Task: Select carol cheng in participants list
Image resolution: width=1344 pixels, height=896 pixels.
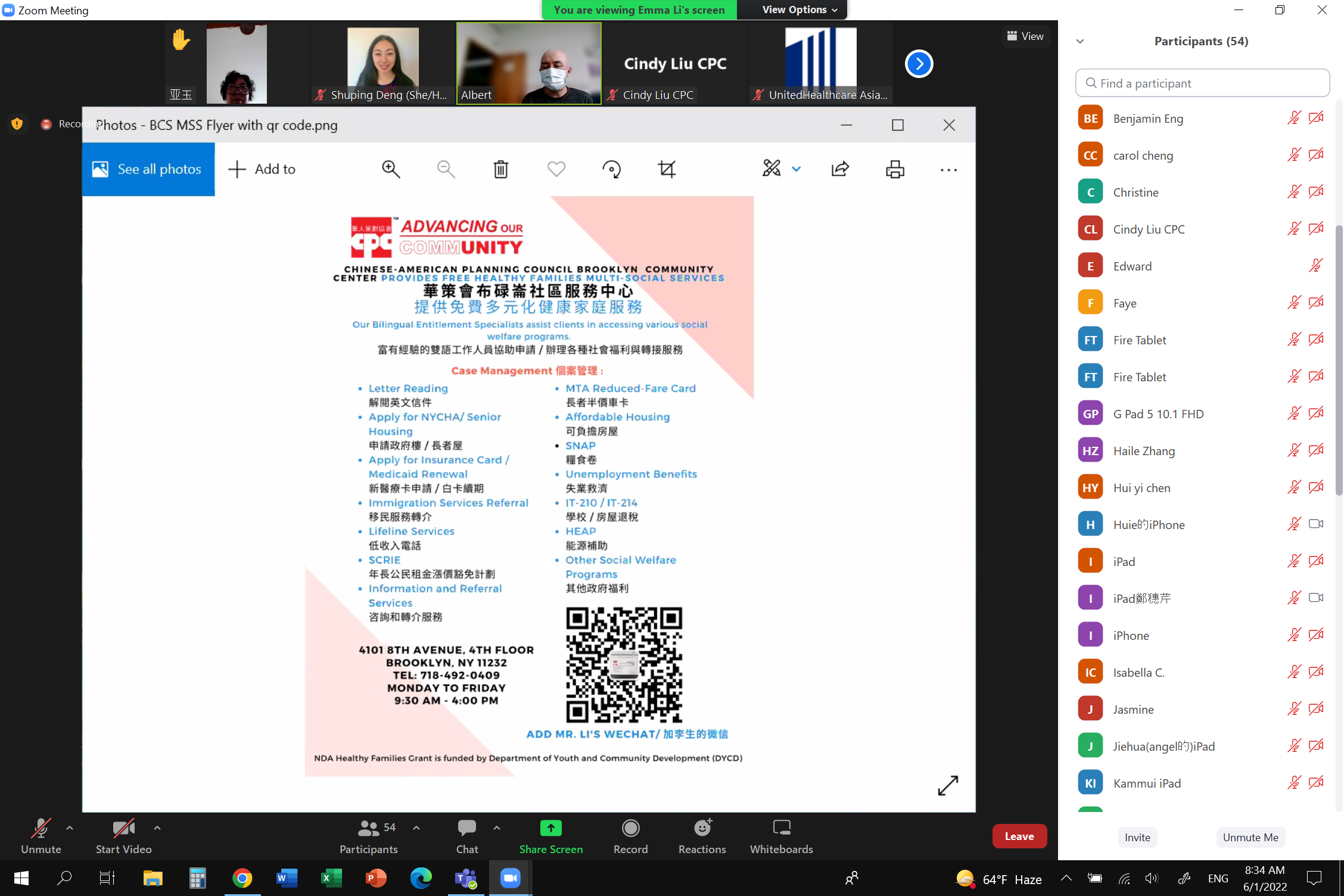Action: coord(1202,155)
